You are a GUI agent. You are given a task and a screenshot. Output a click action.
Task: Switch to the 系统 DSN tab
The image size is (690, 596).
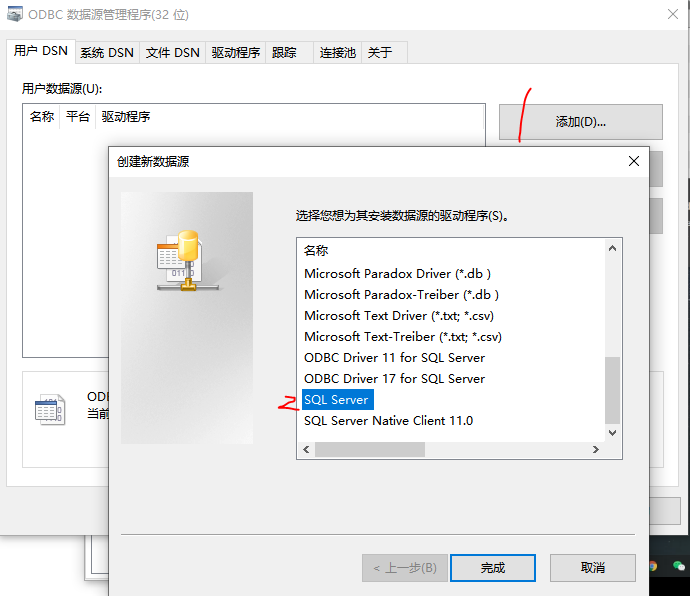pos(107,53)
